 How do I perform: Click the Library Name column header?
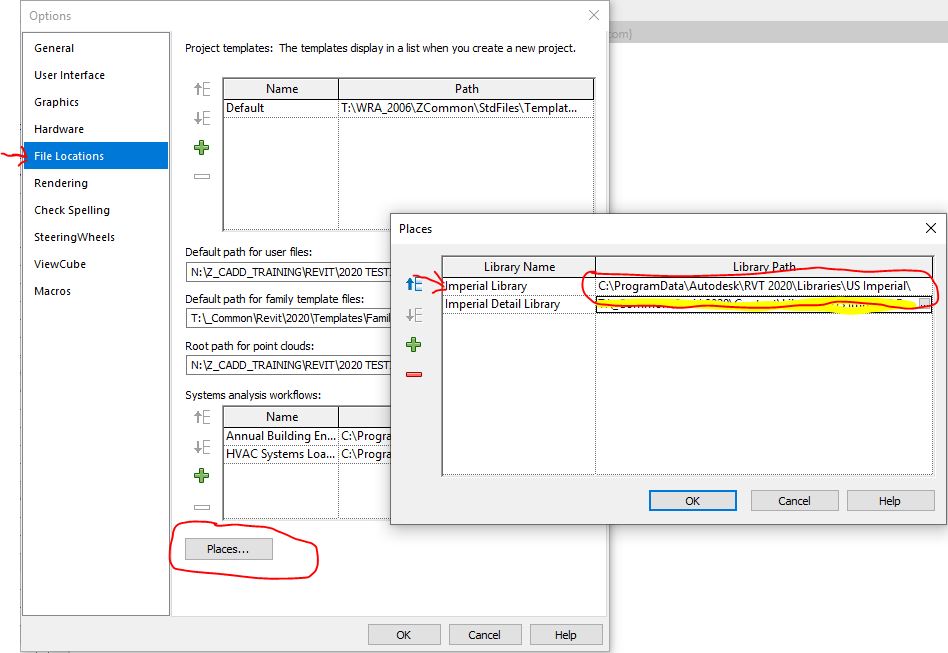coord(519,267)
